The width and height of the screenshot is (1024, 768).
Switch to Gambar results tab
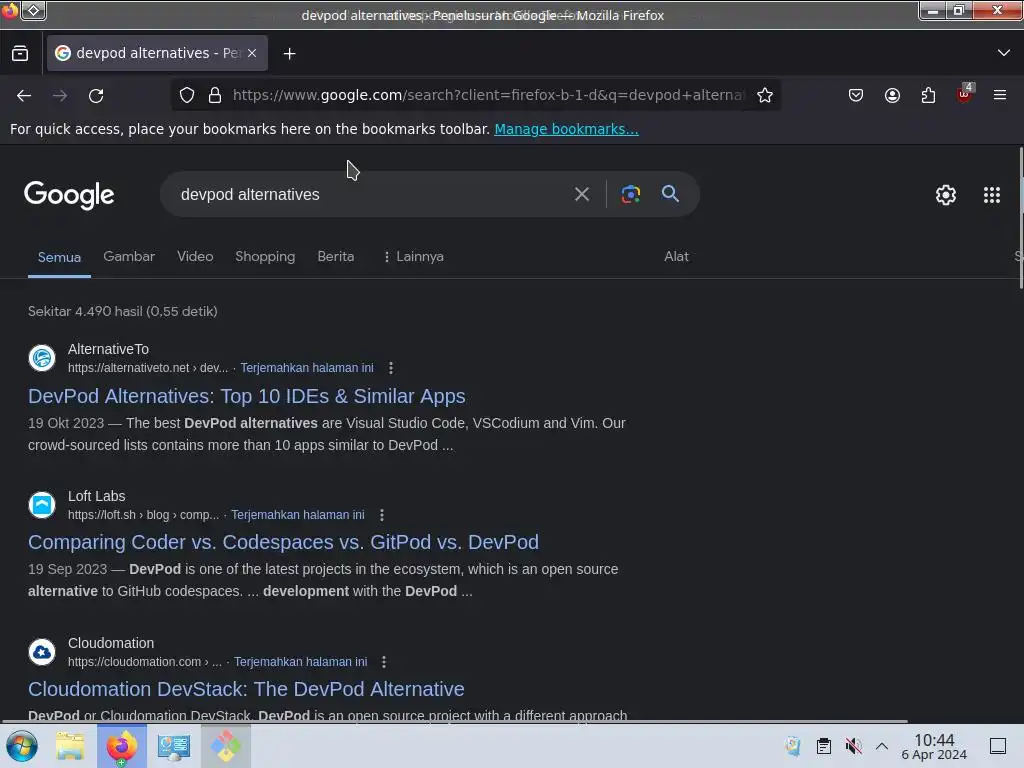129,257
